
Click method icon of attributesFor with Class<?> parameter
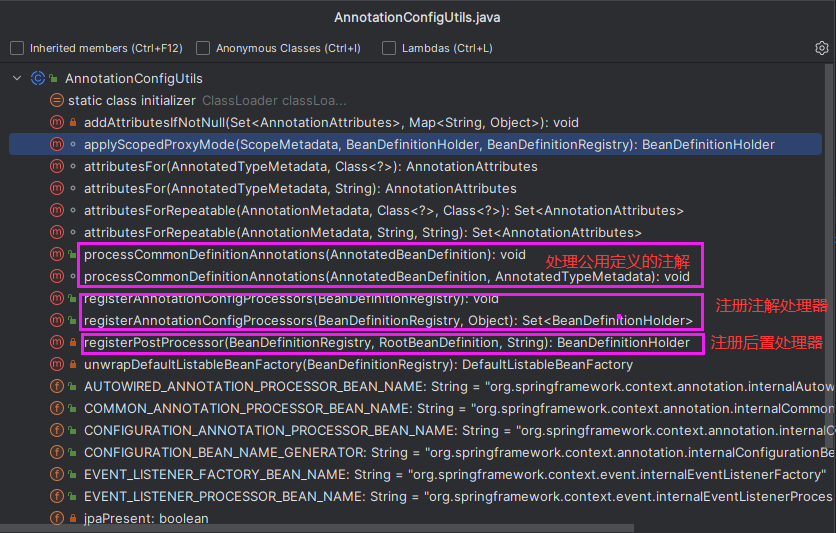point(57,166)
